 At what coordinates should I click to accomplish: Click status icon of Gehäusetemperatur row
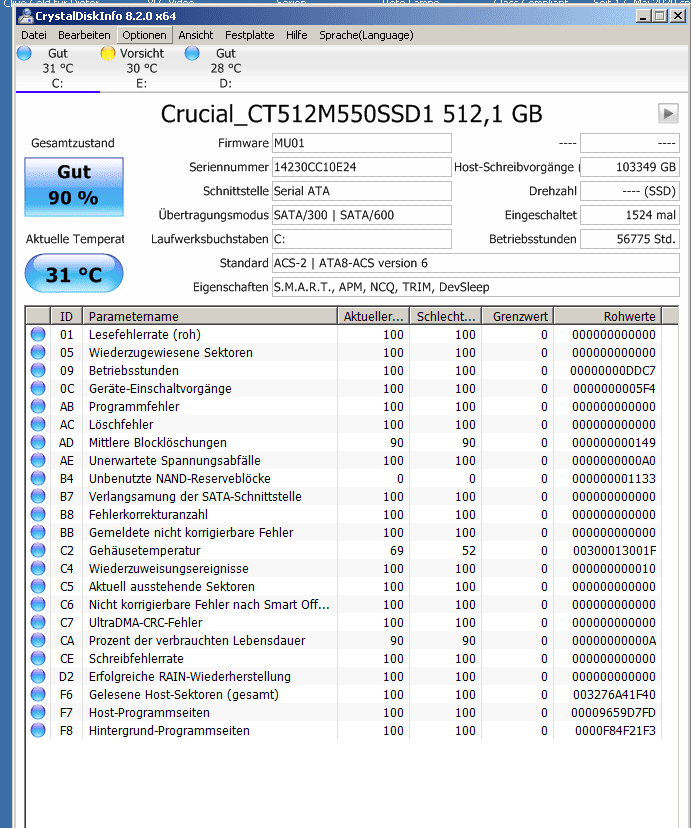coord(38,550)
